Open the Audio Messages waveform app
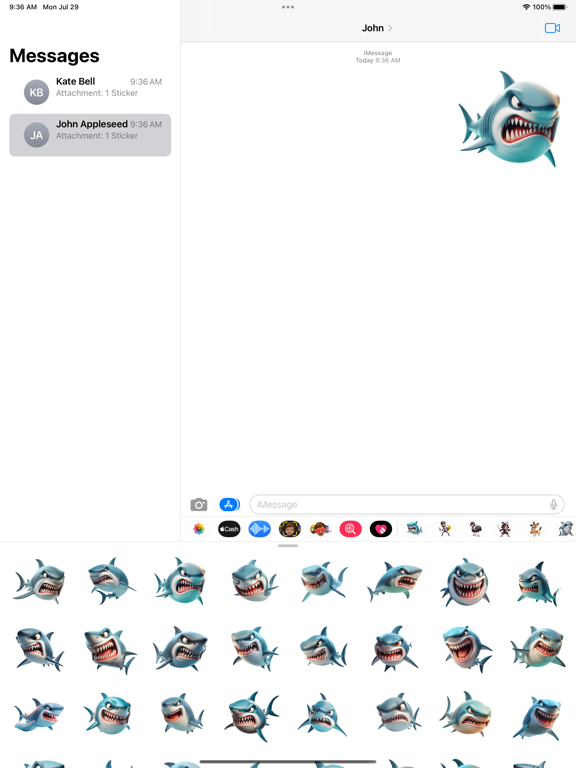The width and height of the screenshot is (576, 768). point(260,529)
